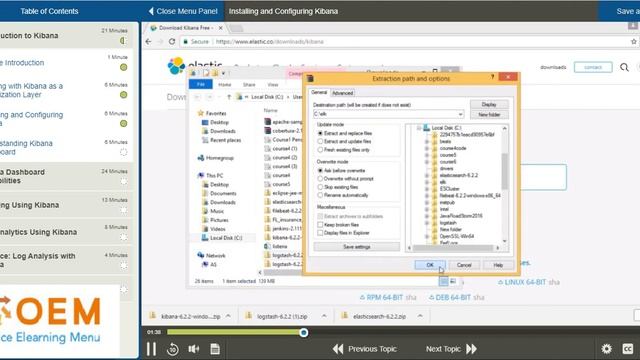Viewport: 640px width, 360px height.
Task: Click Explorer up-arrow navigation icon
Action: [x=229, y=97]
